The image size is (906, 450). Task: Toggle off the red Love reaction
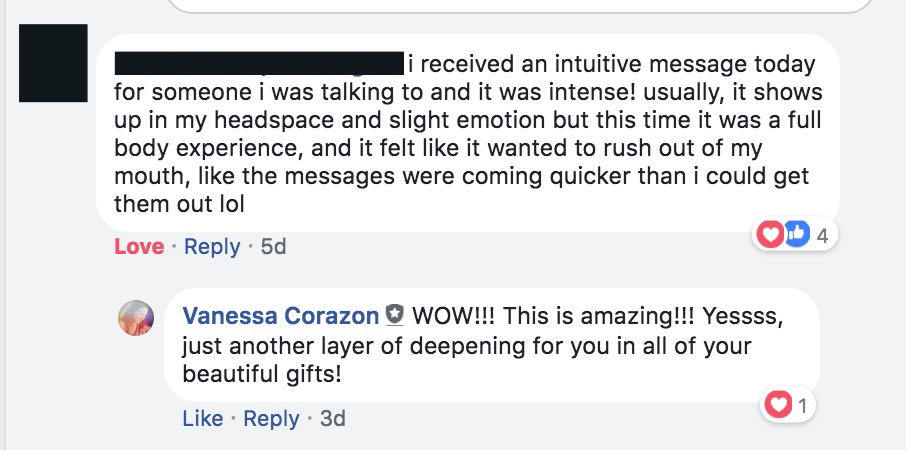[139, 247]
